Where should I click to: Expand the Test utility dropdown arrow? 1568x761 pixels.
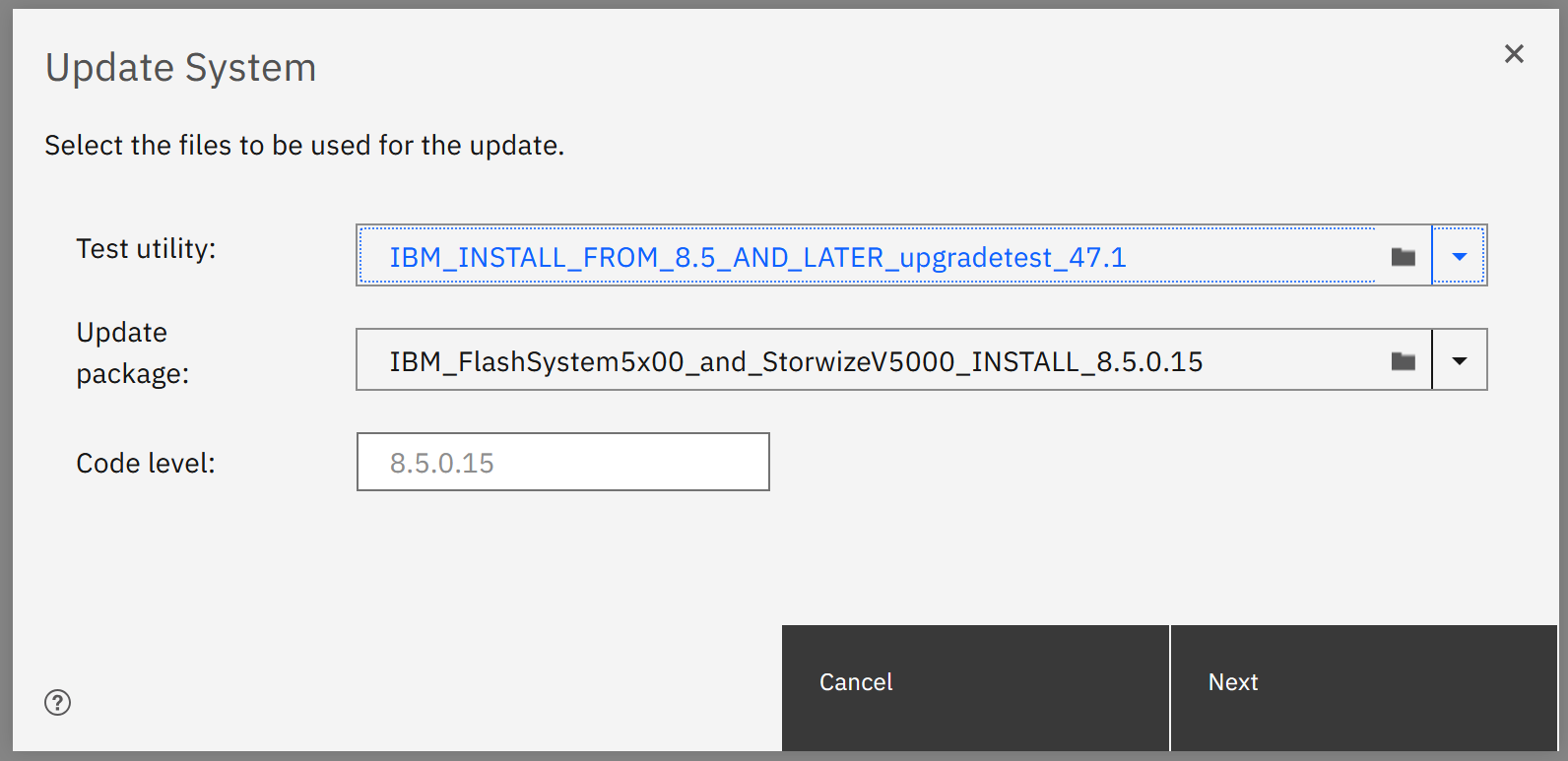coord(1460,256)
